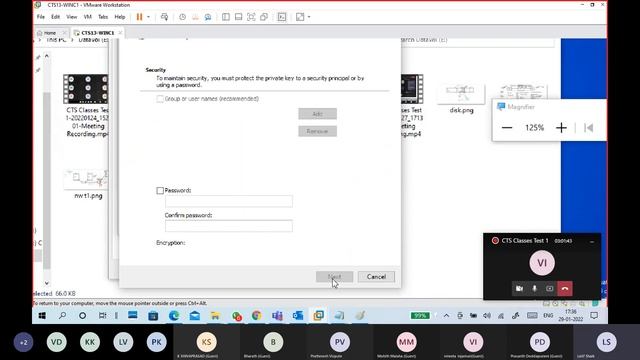Open the pause button dropdown arrow
This screenshot has width=640, height=360.
[x=149, y=17]
